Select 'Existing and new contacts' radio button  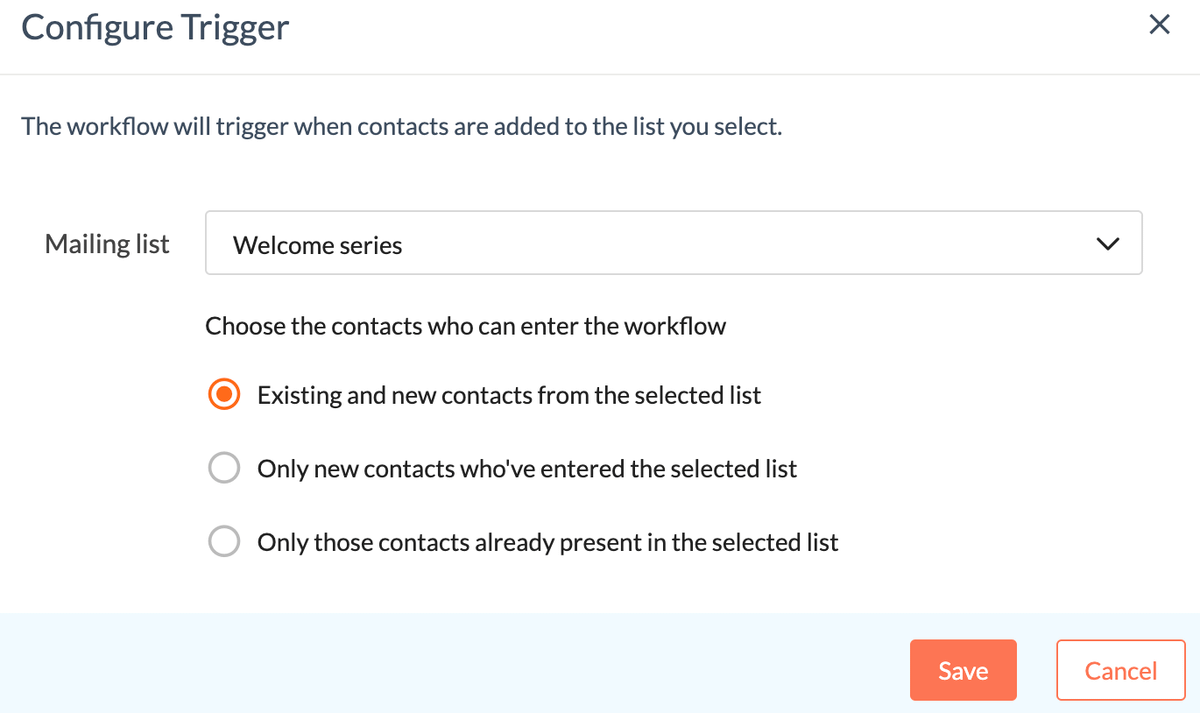223,395
